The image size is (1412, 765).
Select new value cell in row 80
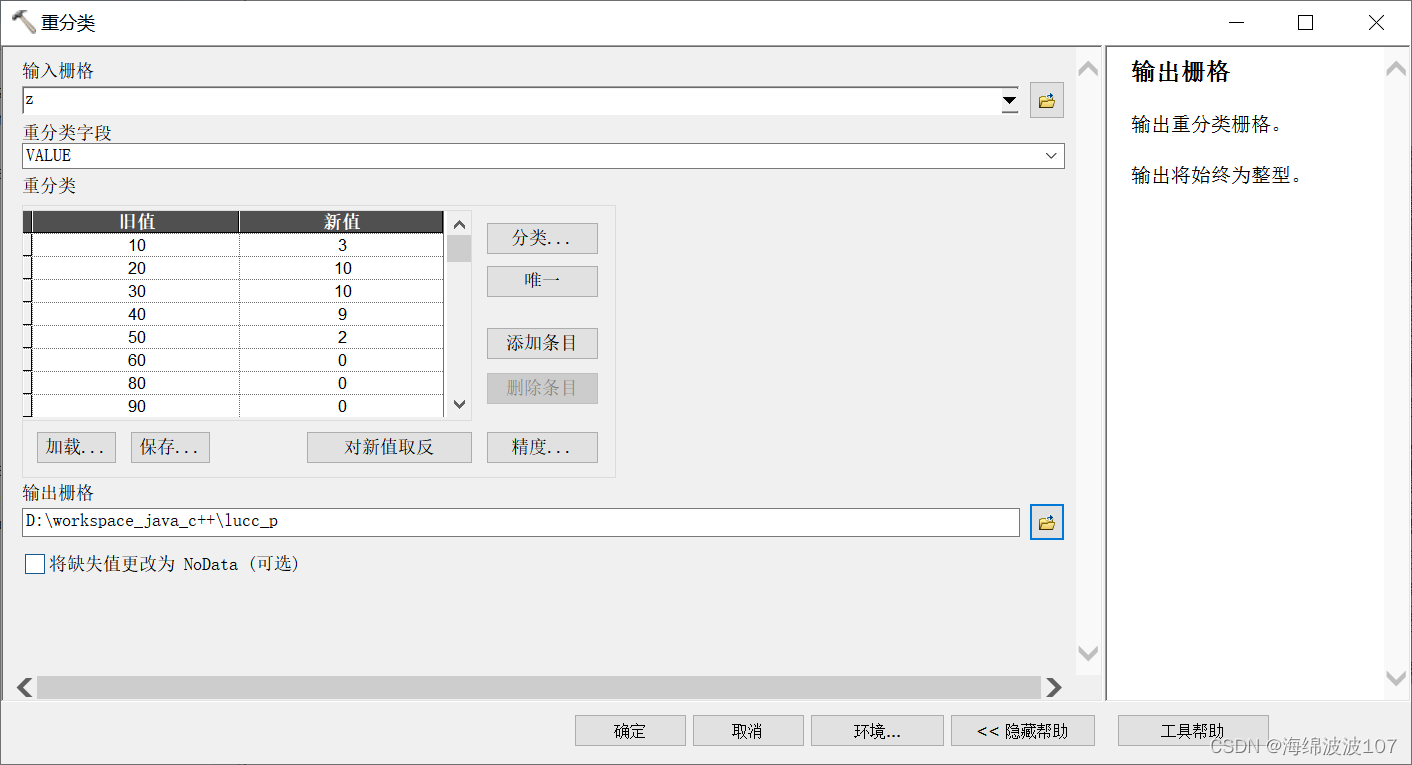click(x=342, y=383)
